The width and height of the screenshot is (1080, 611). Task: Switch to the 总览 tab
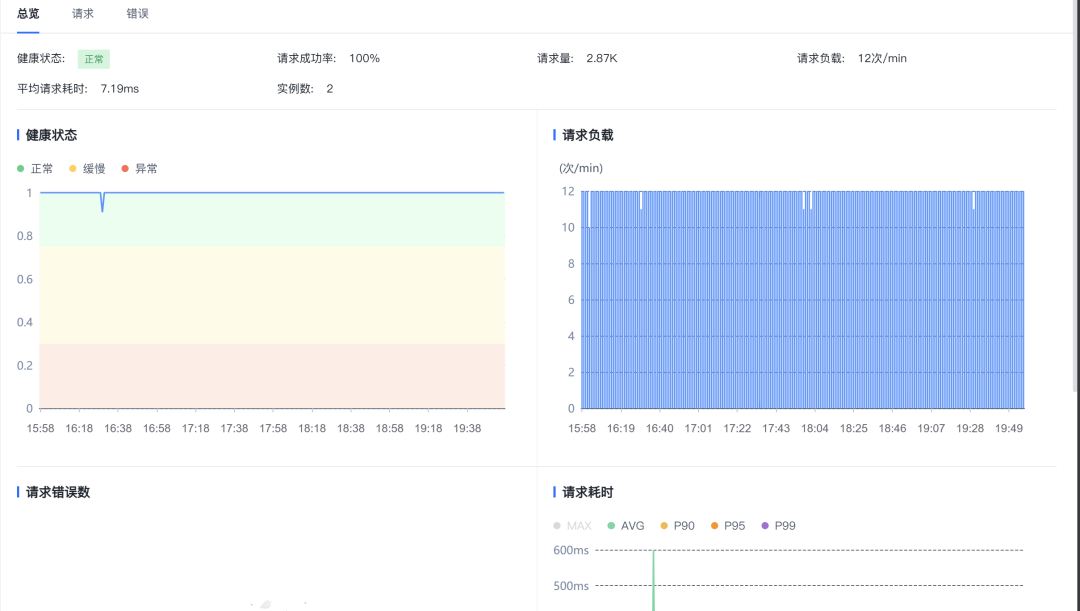[28, 14]
